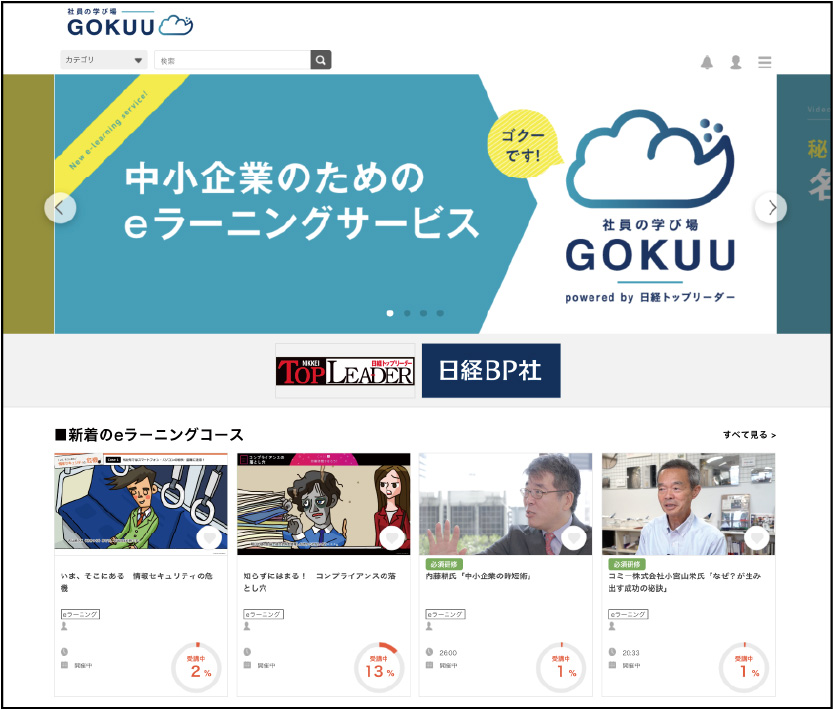Click the clock icon beside 20:33
This screenshot has height=710, width=833.
point(612,652)
